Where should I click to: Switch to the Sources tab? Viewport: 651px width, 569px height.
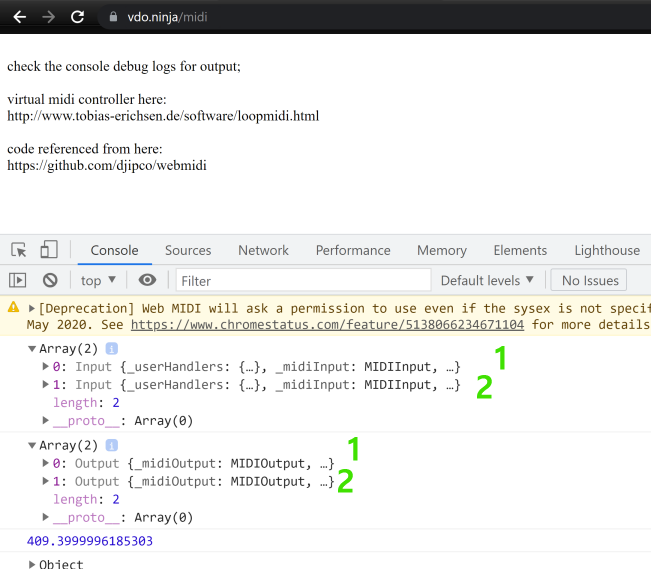(x=188, y=250)
